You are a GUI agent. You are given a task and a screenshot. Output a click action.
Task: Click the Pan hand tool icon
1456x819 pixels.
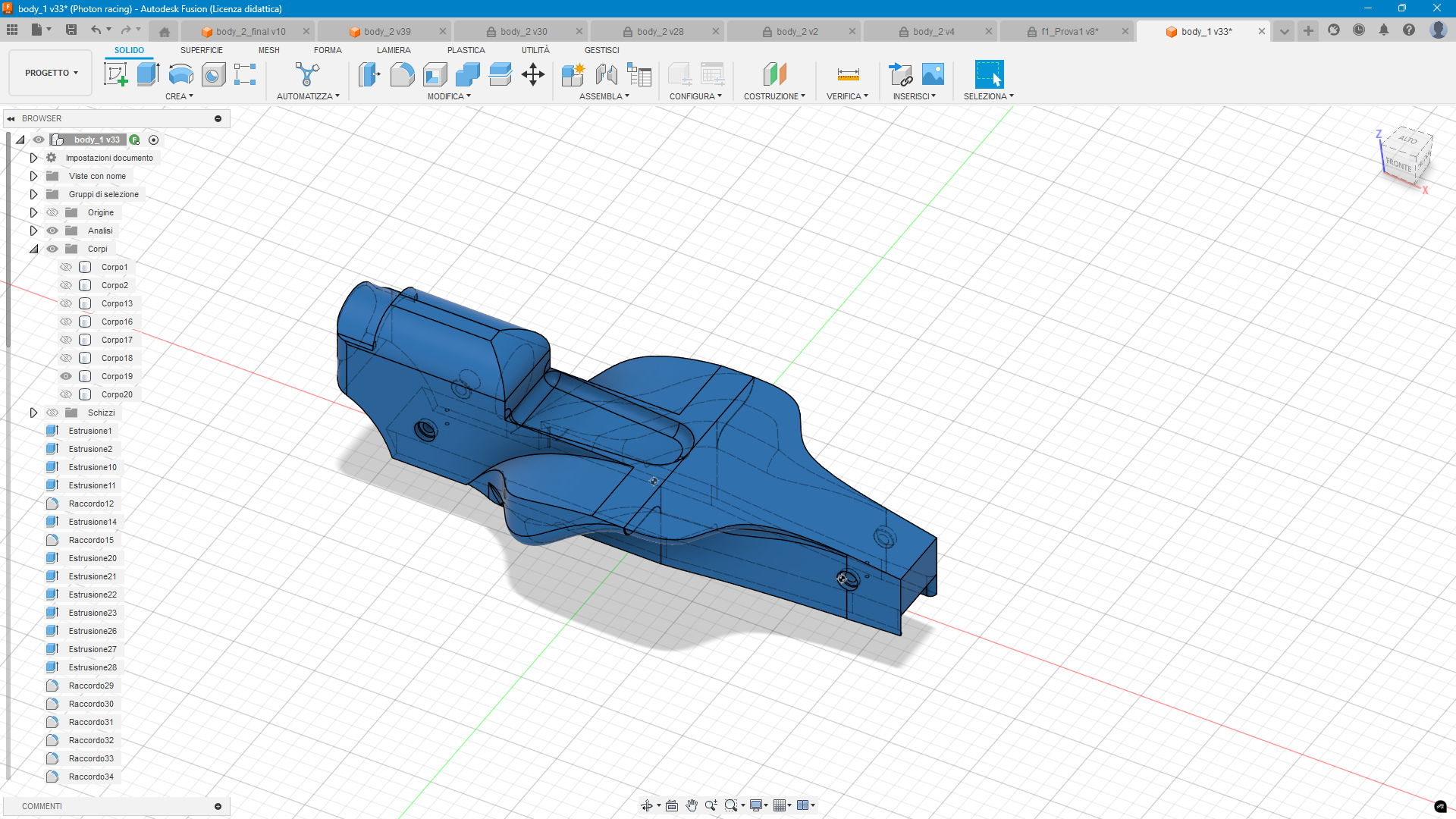point(692,805)
